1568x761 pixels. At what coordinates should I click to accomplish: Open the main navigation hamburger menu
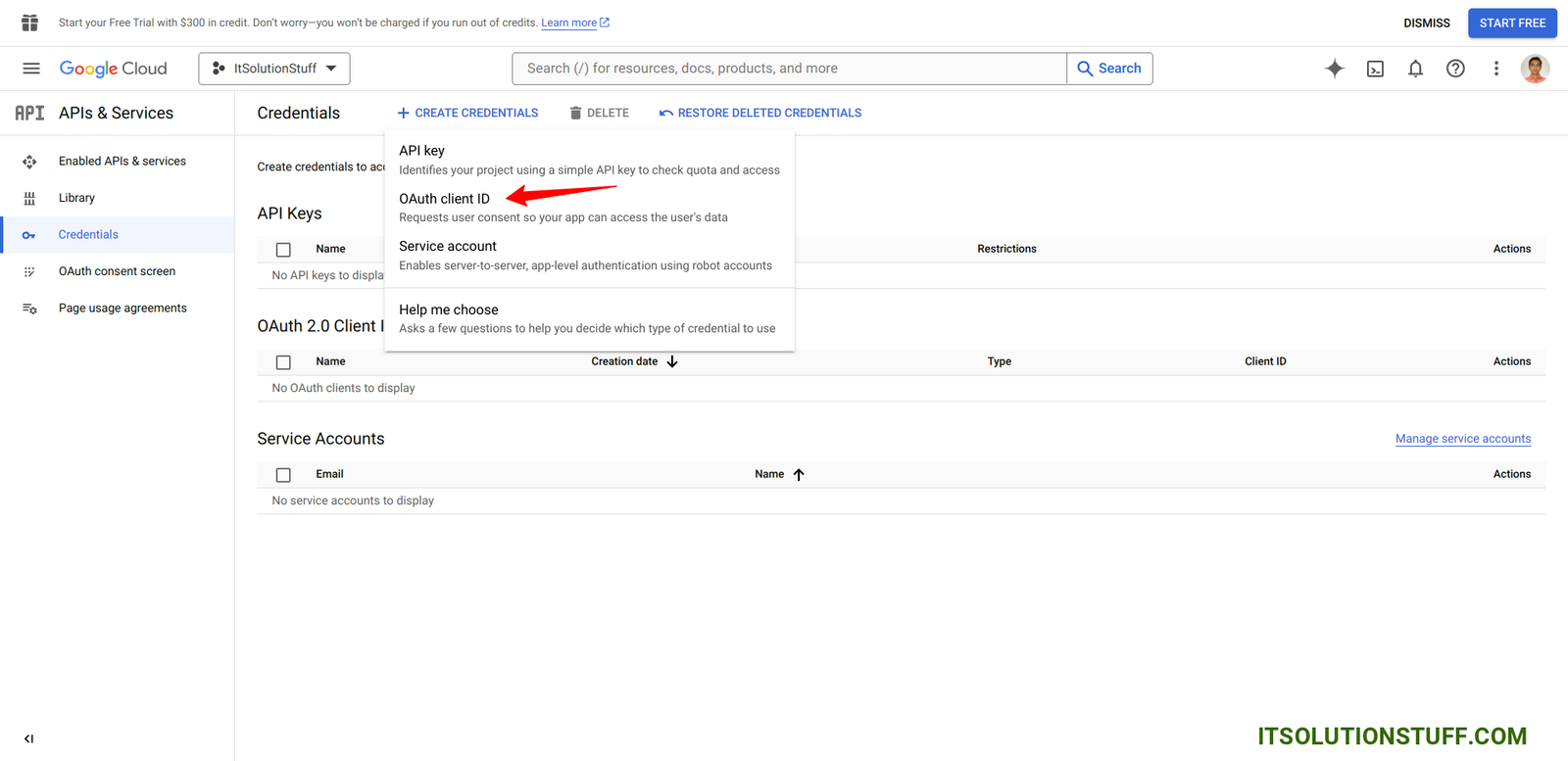click(x=31, y=69)
